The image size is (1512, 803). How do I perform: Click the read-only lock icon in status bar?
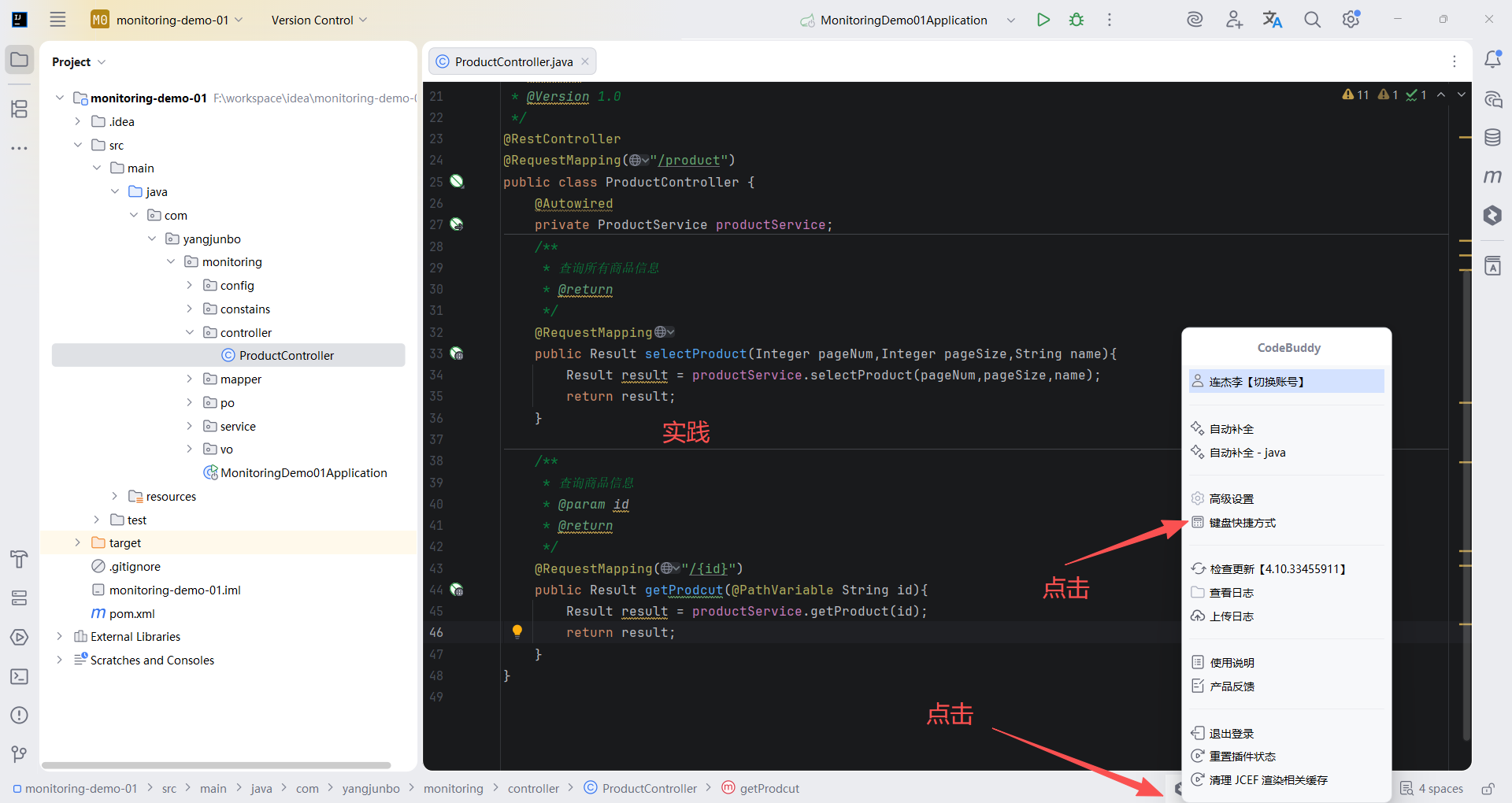[1488, 789]
